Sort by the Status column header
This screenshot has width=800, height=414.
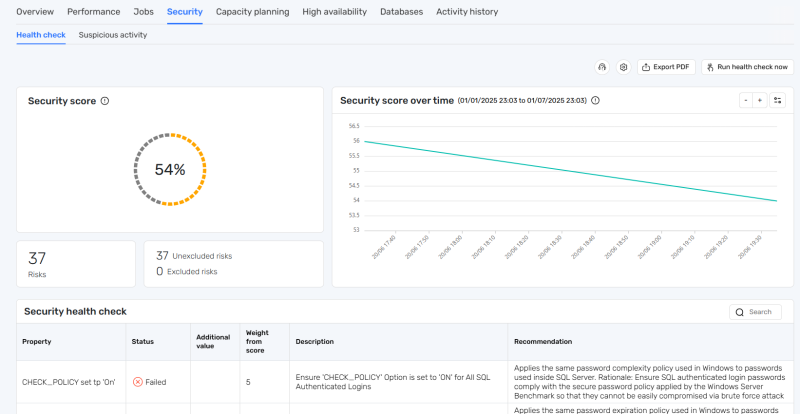(x=143, y=341)
